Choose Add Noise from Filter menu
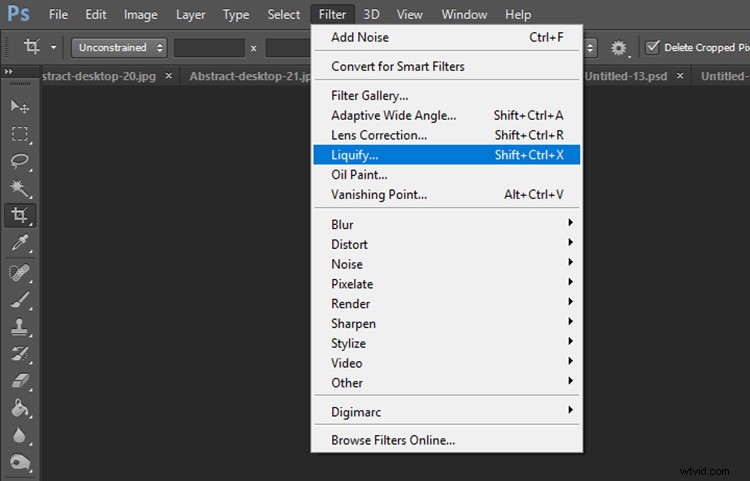The width and height of the screenshot is (750, 481). click(447, 37)
